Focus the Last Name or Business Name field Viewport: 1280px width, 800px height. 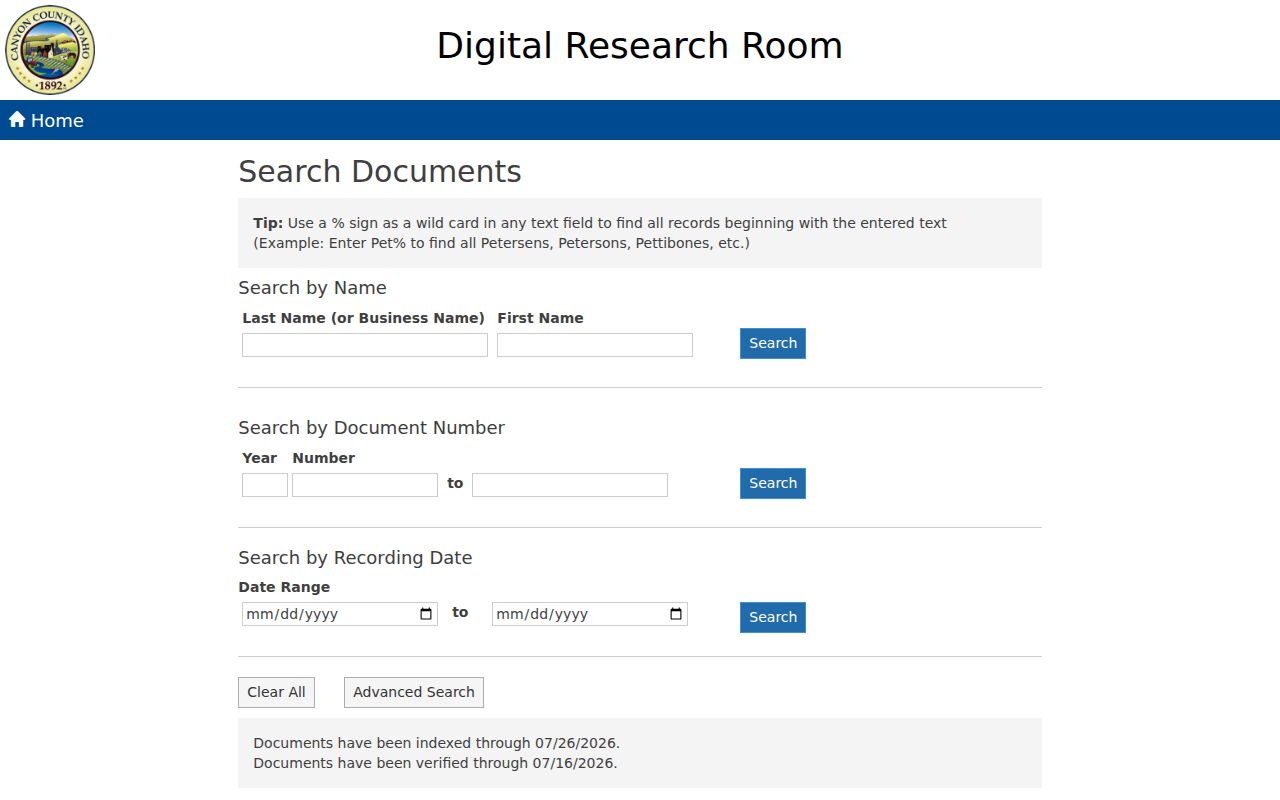tap(365, 345)
